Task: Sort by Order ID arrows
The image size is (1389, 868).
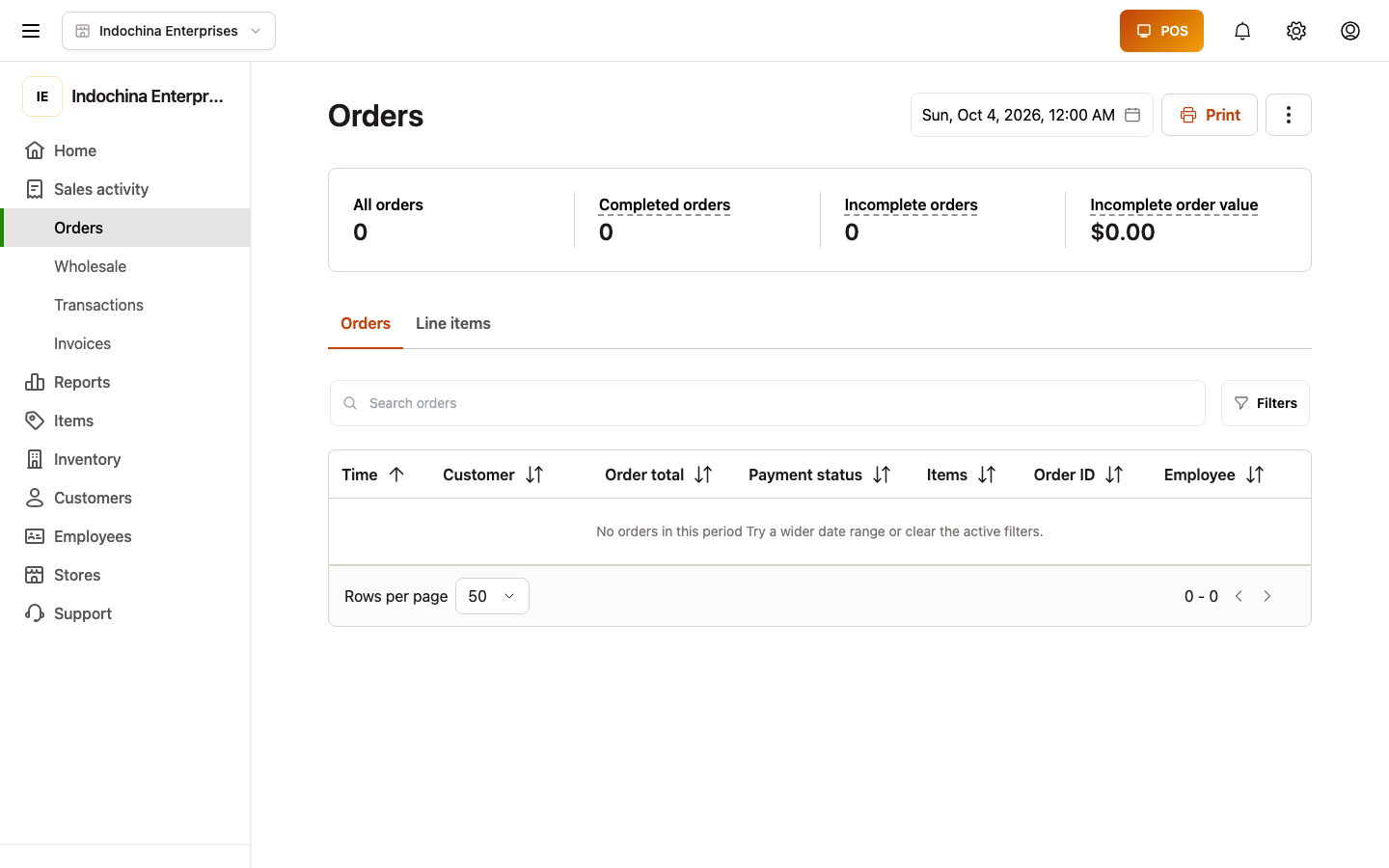Action: click(1114, 475)
